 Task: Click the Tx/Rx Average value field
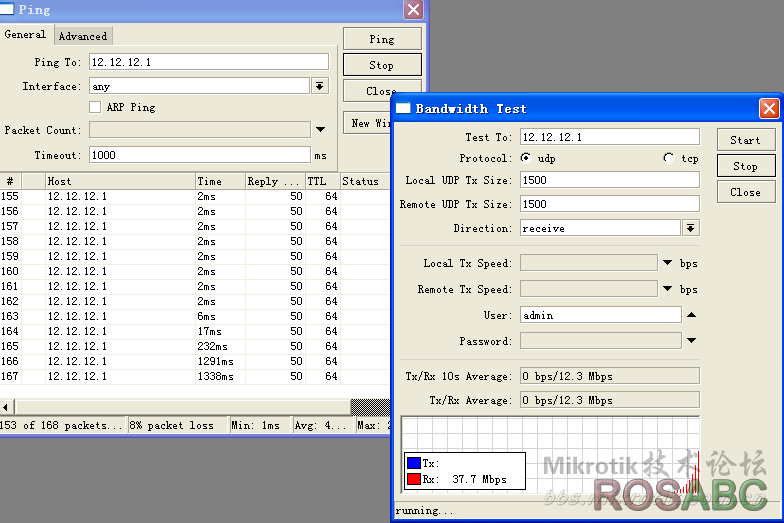(610, 400)
